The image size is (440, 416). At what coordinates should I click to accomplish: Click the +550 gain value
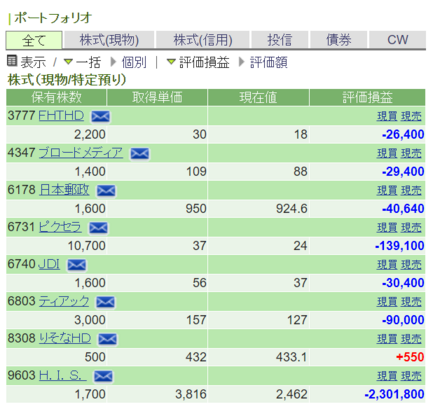click(x=410, y=357)
